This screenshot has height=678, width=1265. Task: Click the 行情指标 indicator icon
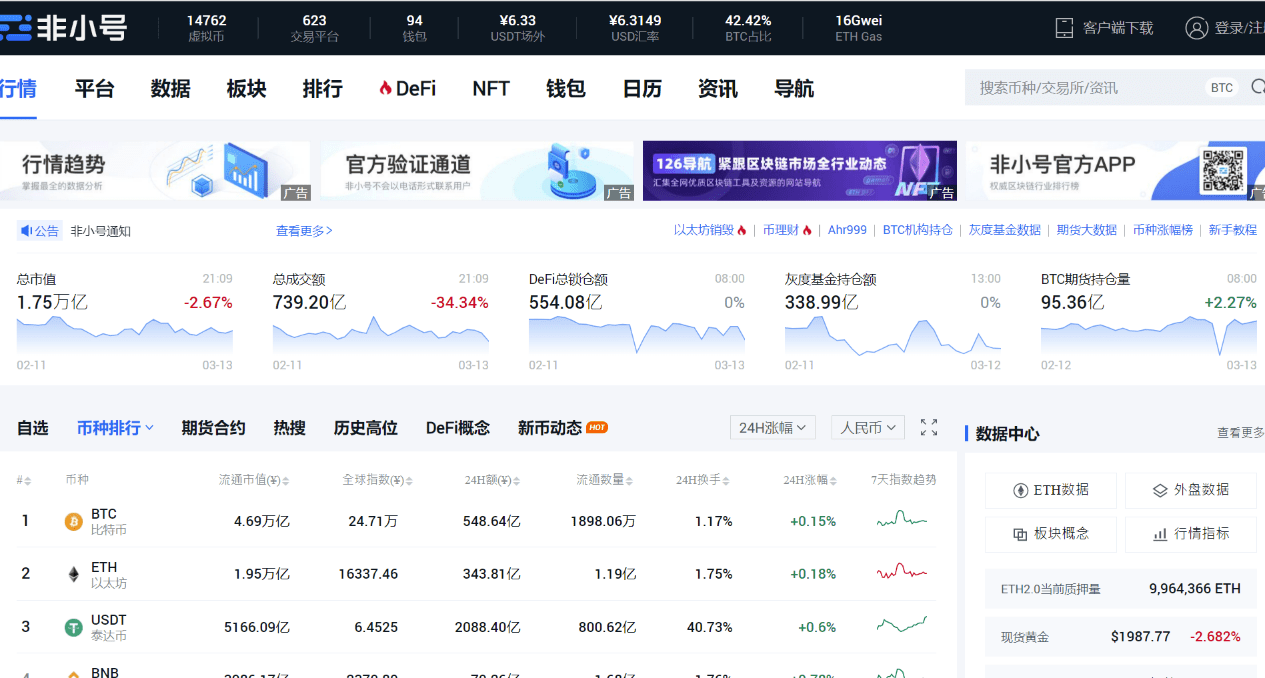coord(1161,533)
